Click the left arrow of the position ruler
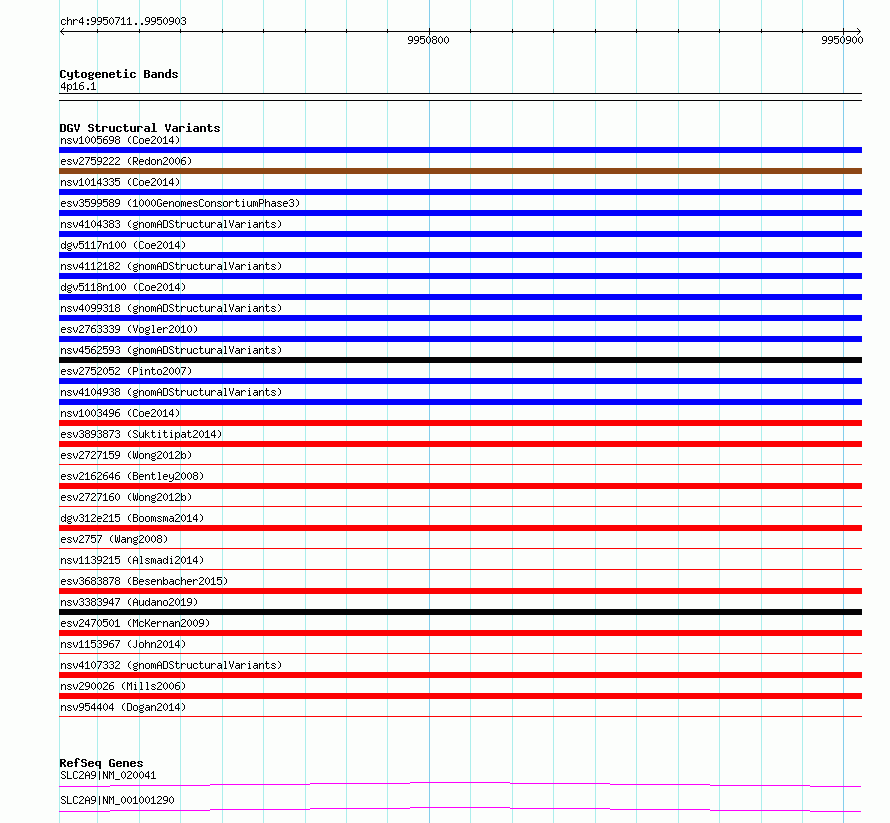The height and width of the screenshot is (823, 890). tap(62, 32)
